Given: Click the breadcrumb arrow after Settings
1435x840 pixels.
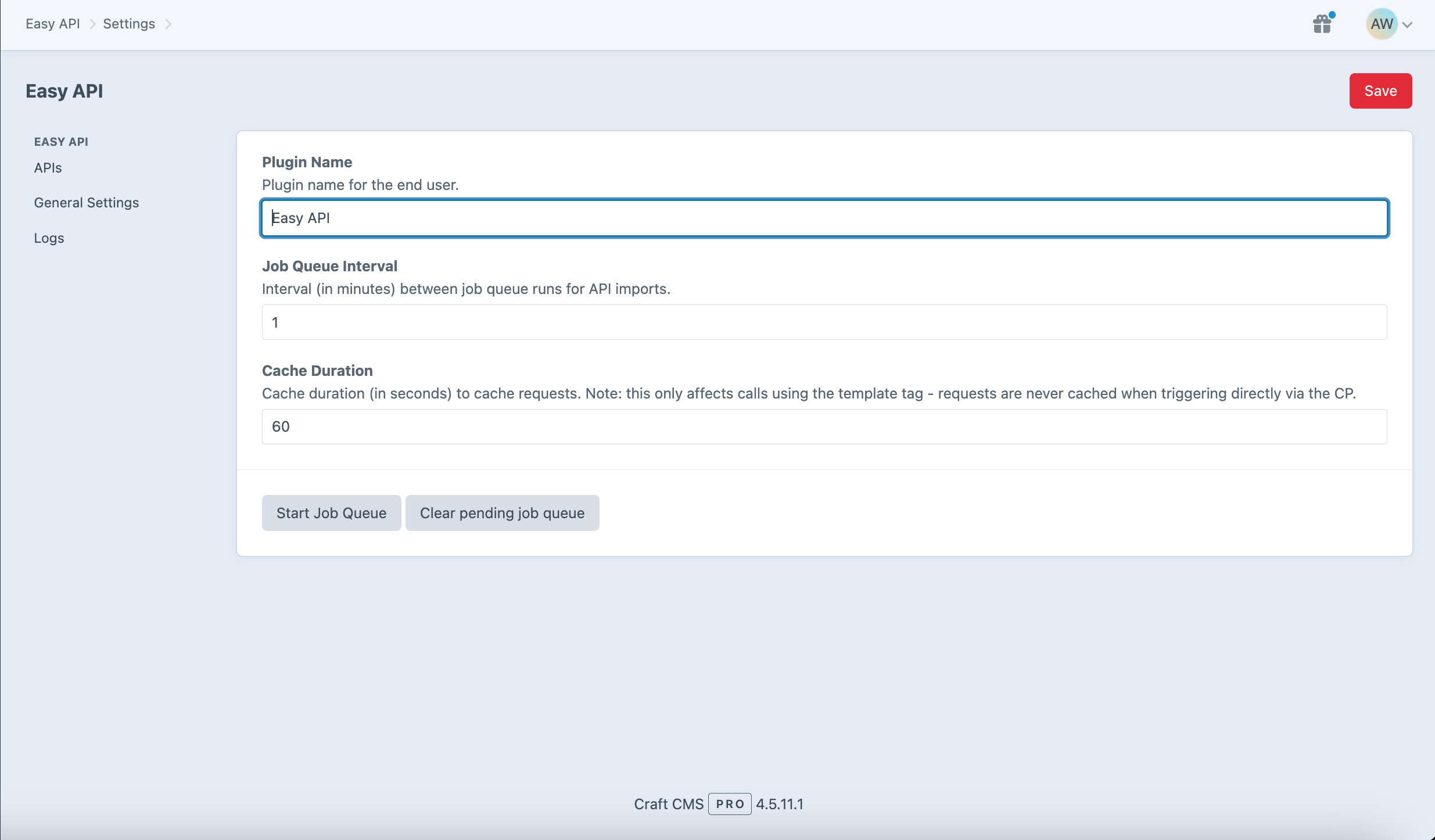Looking at the screenshot, I should (x=168, y=24).
